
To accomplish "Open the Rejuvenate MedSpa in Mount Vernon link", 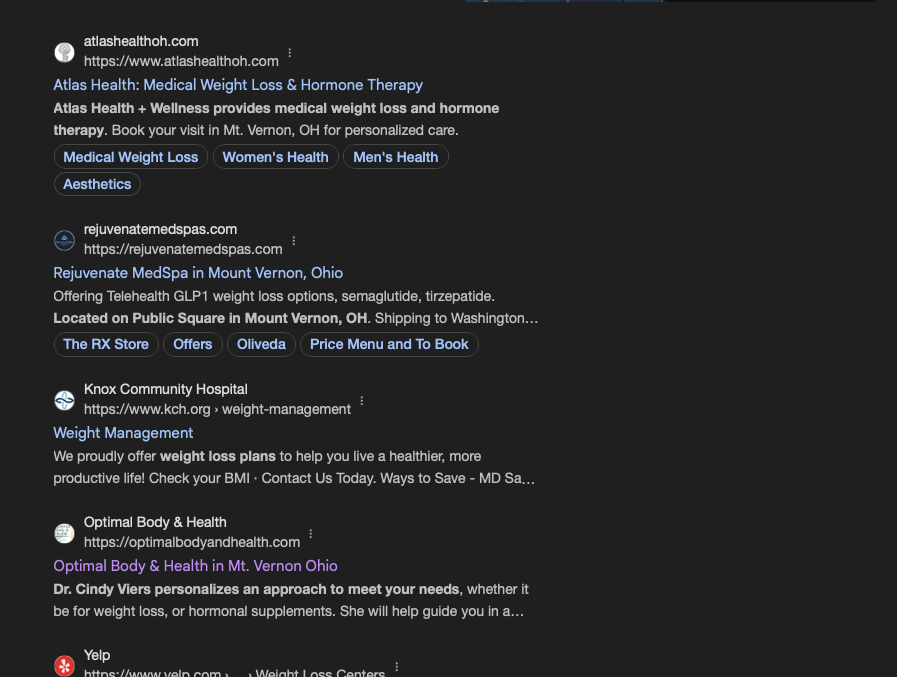I will point(198,273).
